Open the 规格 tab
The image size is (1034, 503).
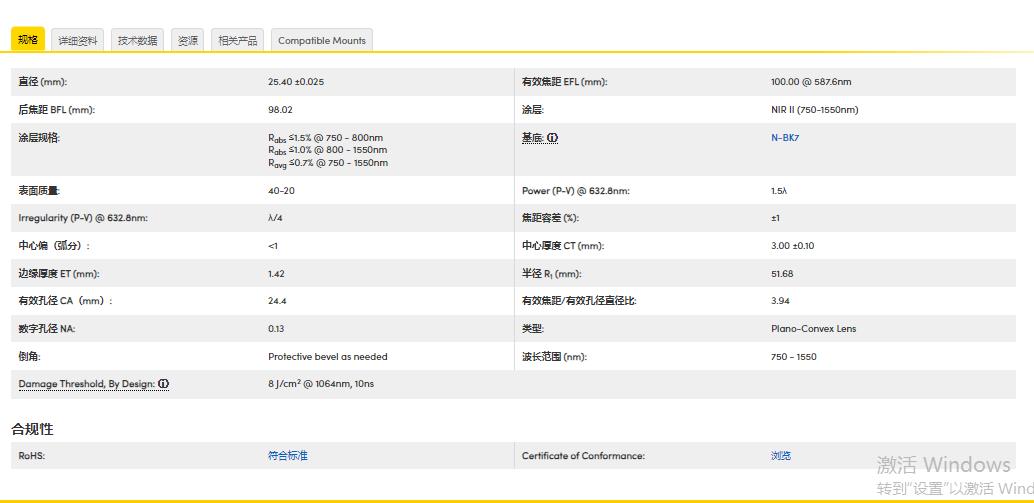click(28, 40)
